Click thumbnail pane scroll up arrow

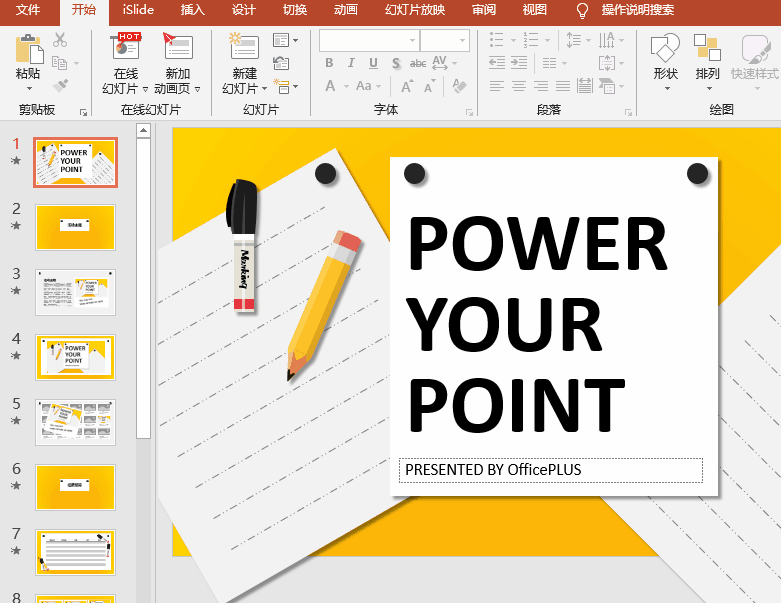coord(143,131)
